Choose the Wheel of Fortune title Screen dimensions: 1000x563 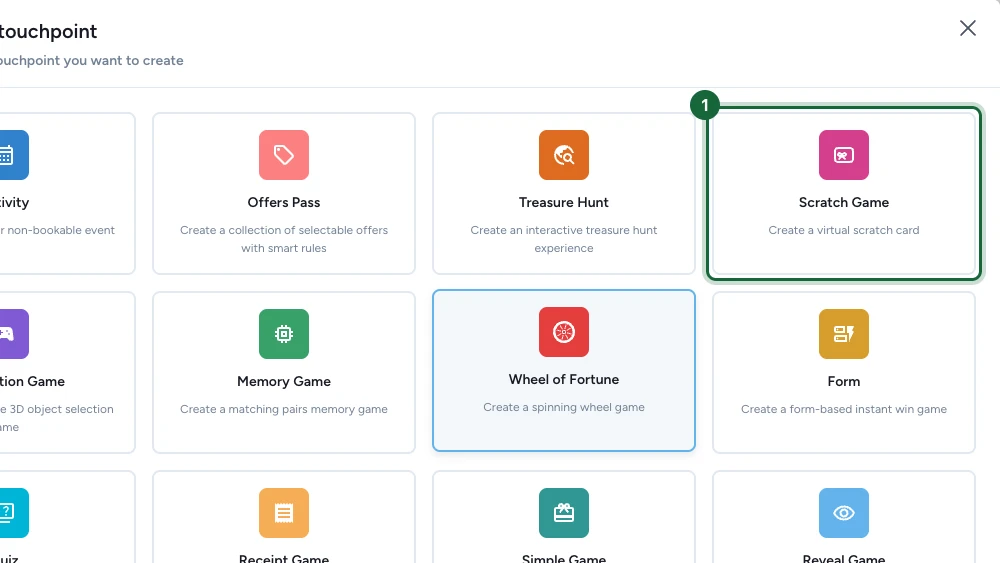[x=564, y=379]
